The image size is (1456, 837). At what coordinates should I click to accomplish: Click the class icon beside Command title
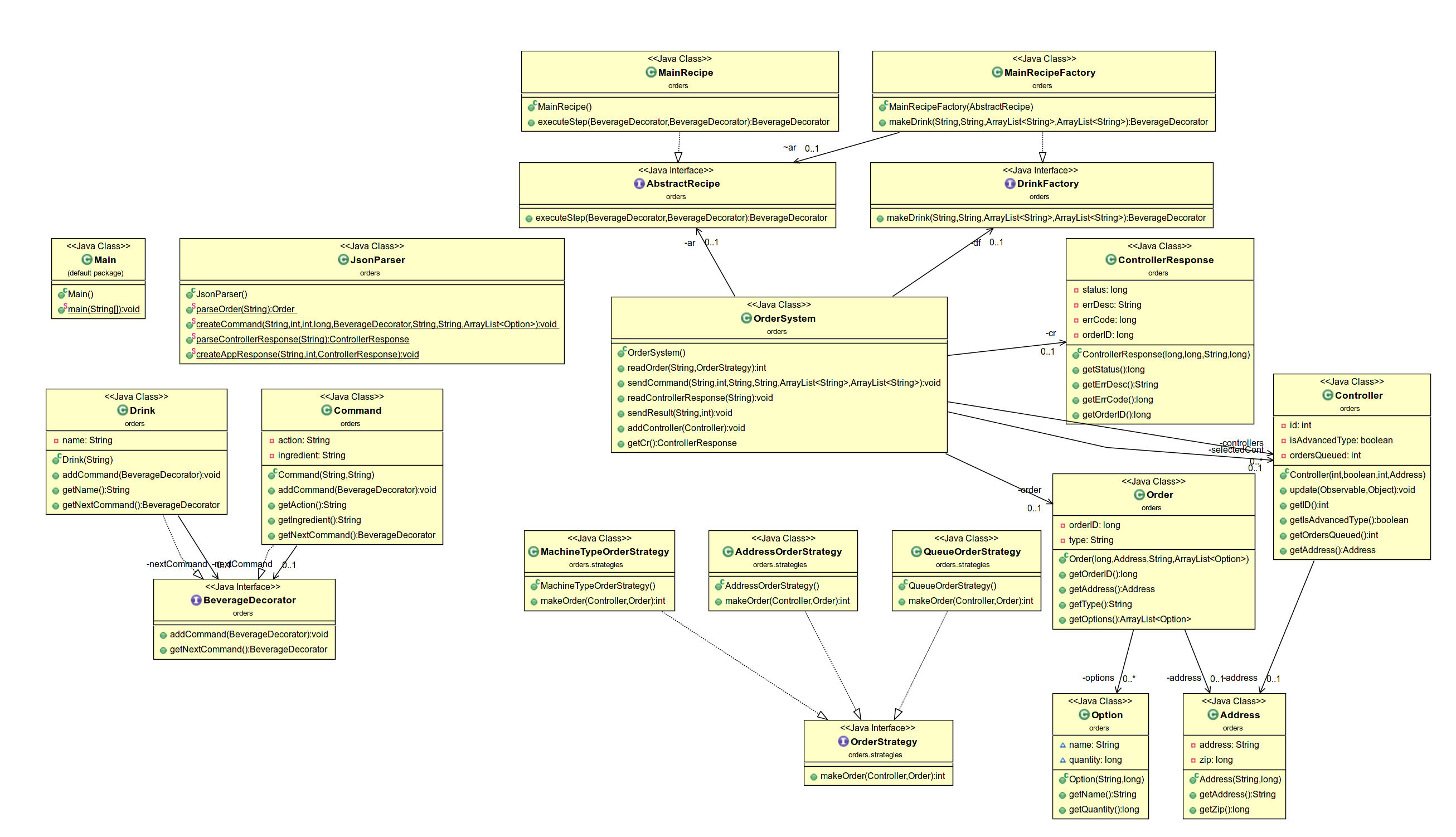click(327, 410)
